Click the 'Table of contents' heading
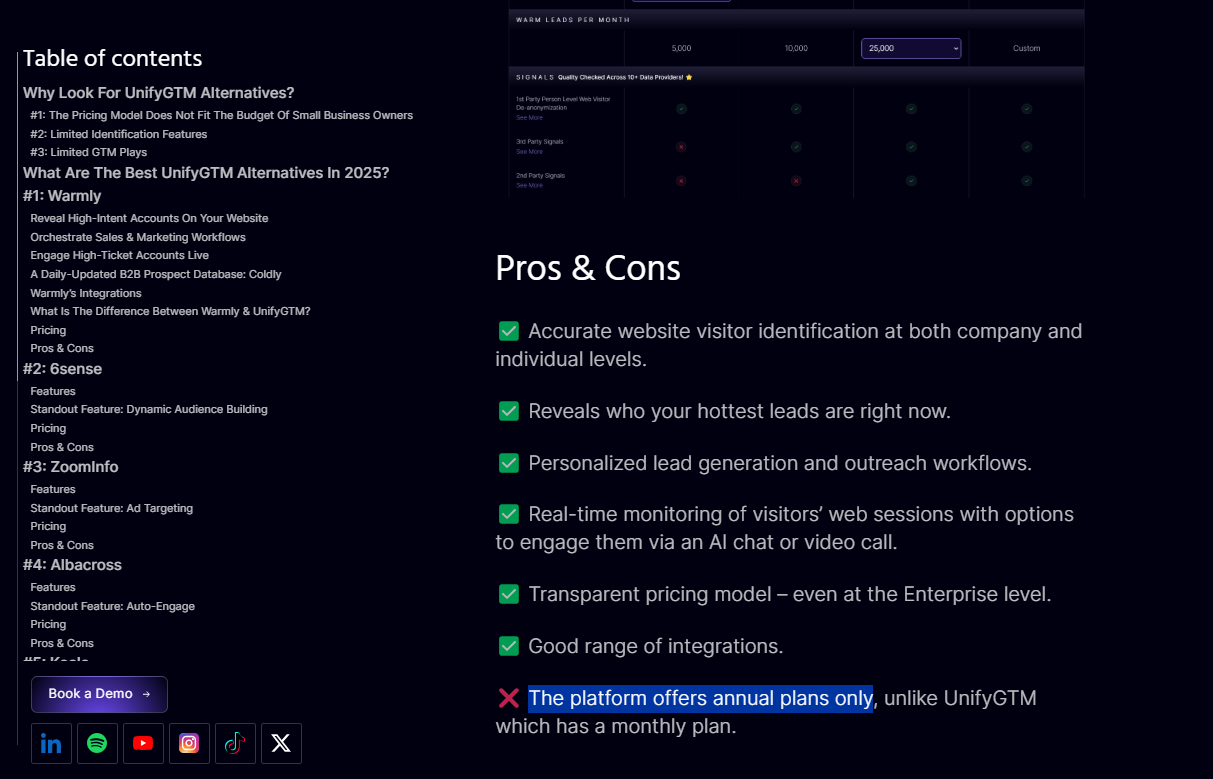The width and height of the screenshot is (1213, 779). click(x=113, y=58)
